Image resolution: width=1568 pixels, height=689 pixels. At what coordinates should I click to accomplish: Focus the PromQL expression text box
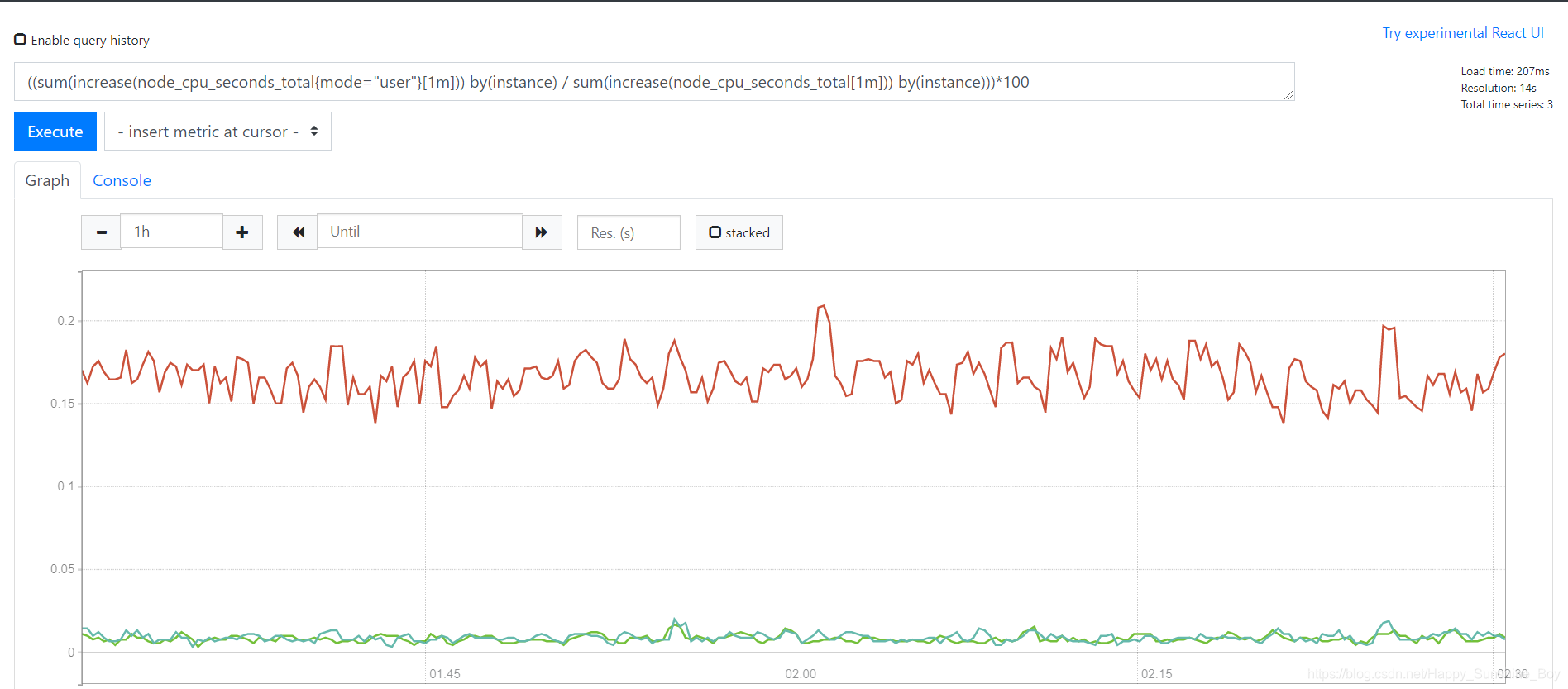click(x=654, y=82)
